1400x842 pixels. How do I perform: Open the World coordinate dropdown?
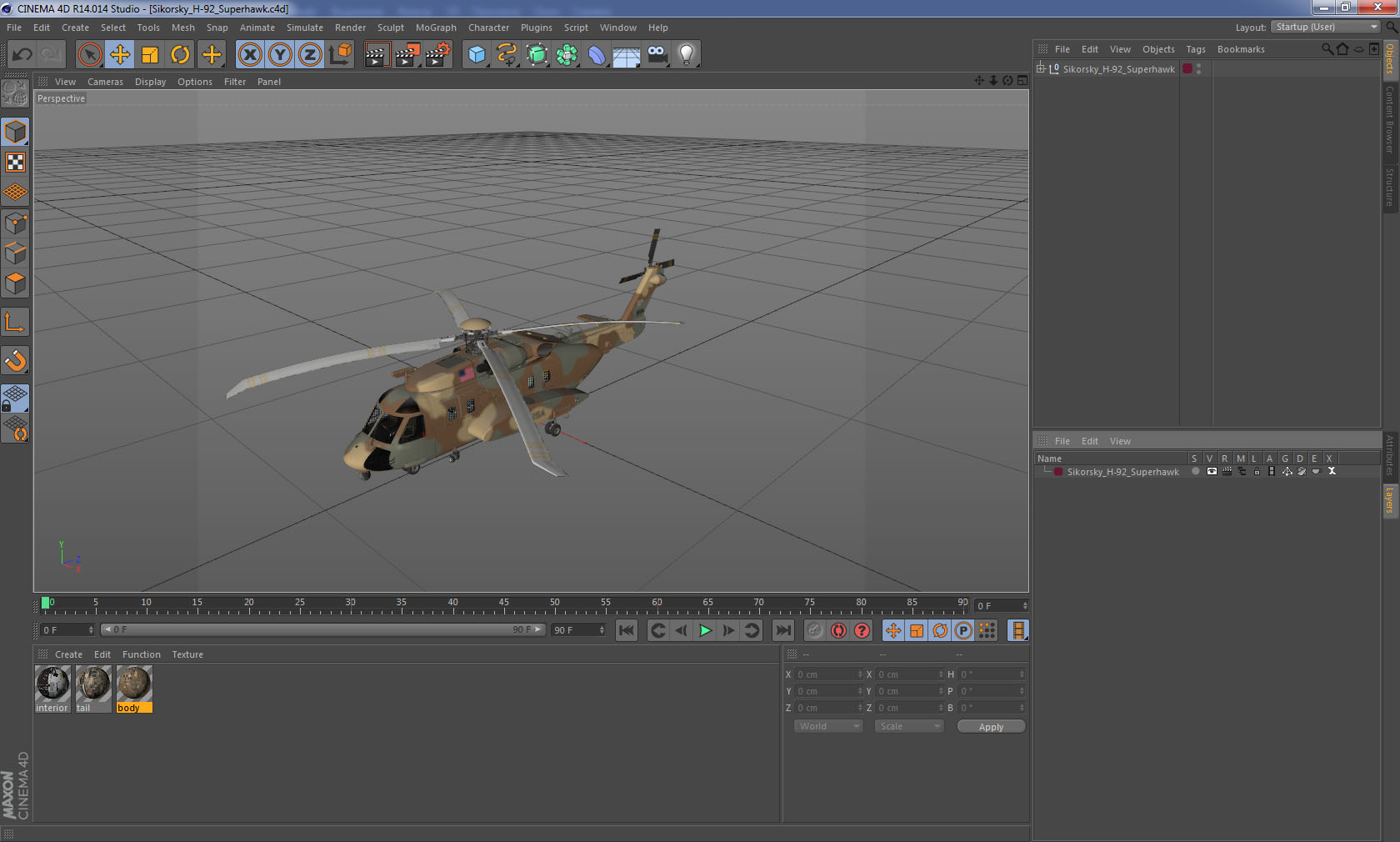(x=828, y=726)
